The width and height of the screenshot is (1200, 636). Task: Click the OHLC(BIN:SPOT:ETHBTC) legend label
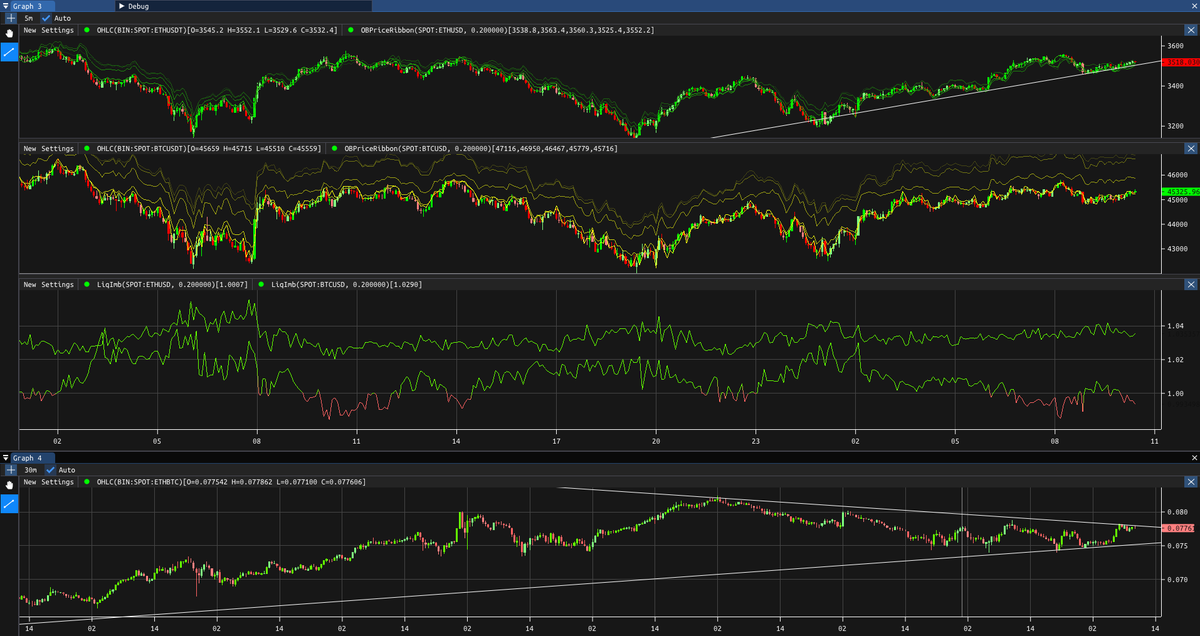231,482
